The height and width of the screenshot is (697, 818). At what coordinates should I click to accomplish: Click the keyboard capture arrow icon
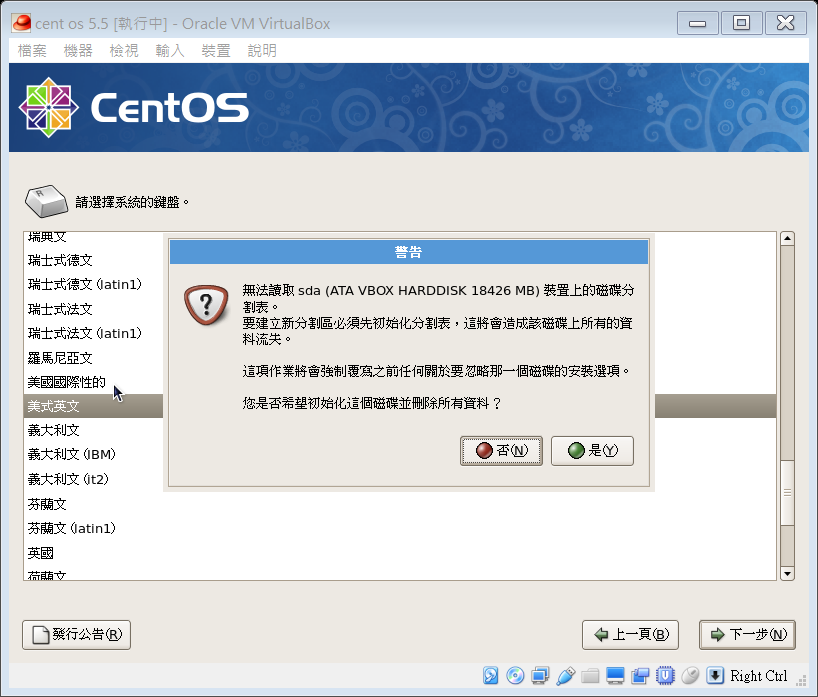715,675
